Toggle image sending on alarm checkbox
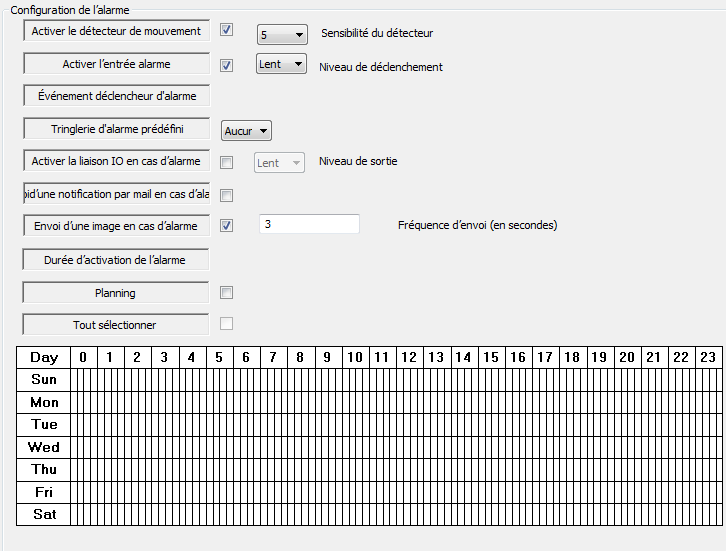 tap(226, 226)
